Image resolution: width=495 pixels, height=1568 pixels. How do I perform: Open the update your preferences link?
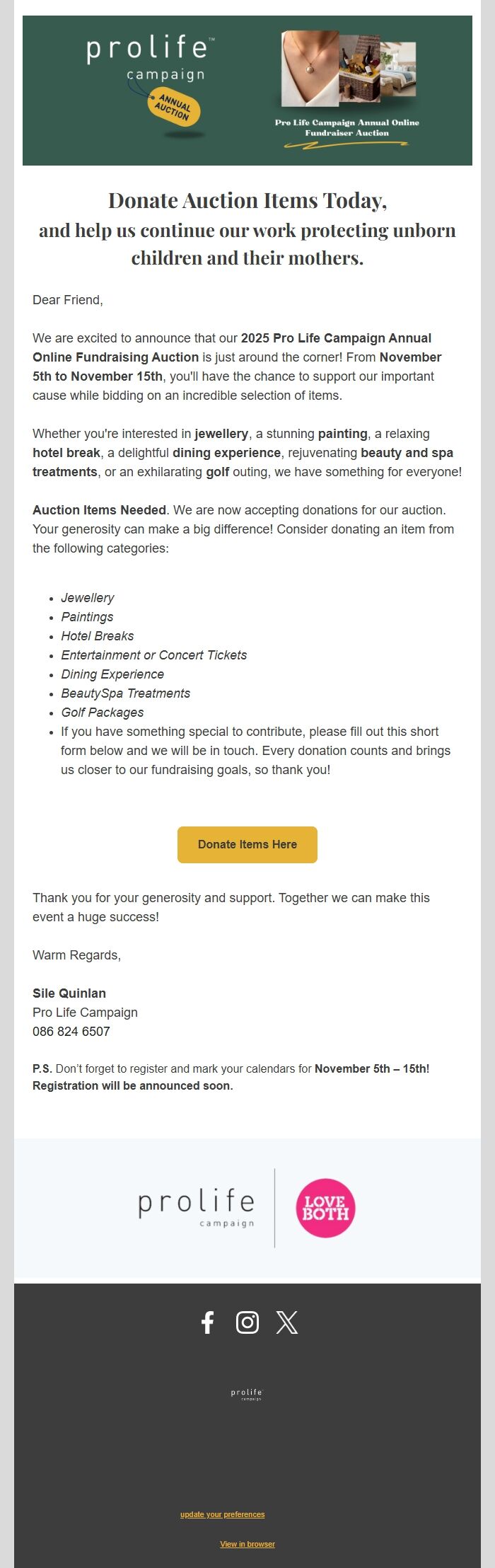click(222, 1514)
